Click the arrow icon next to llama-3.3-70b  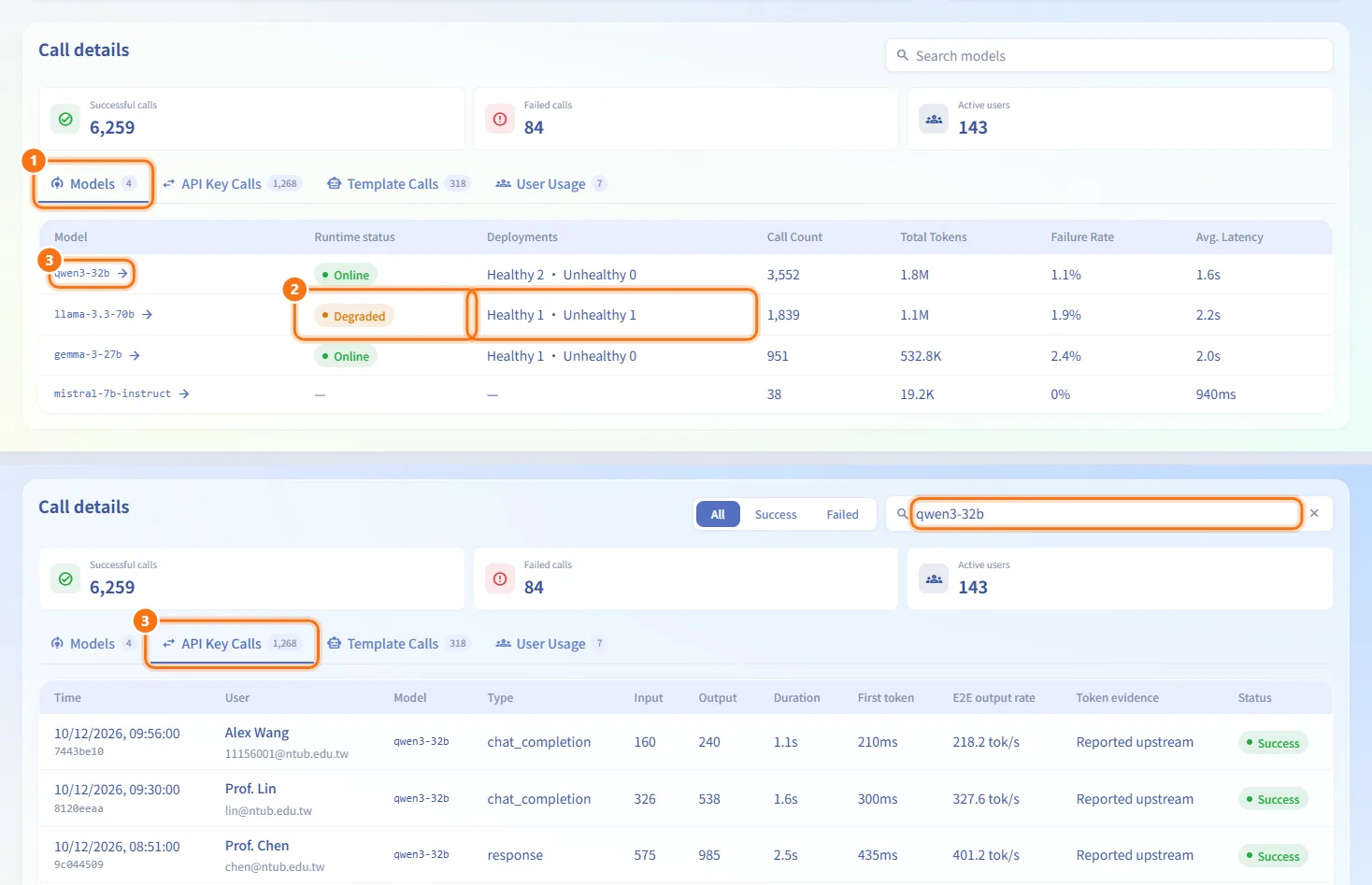coord(147,315)
